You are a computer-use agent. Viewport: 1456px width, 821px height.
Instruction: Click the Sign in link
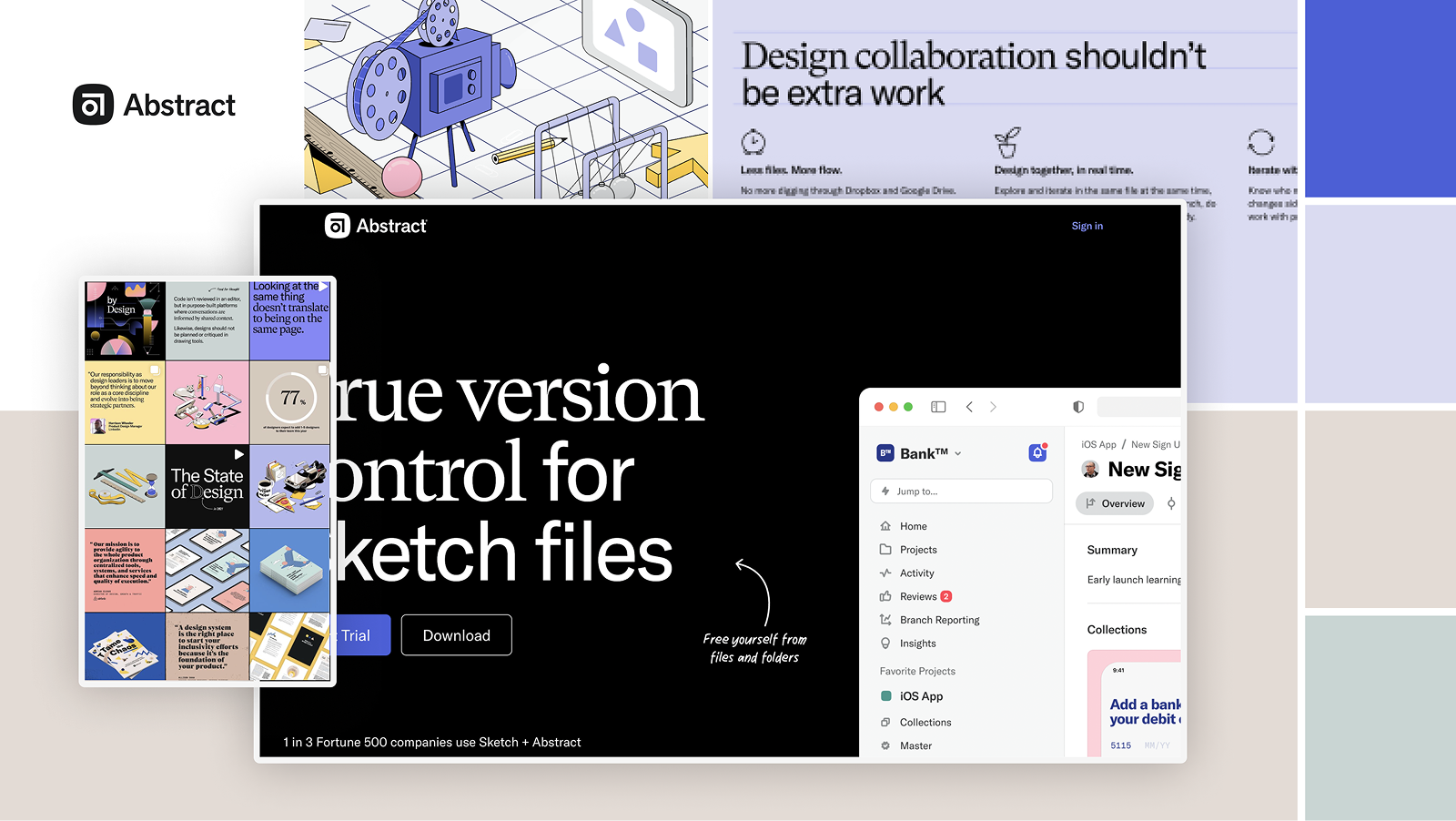(x=1087, y=226)
